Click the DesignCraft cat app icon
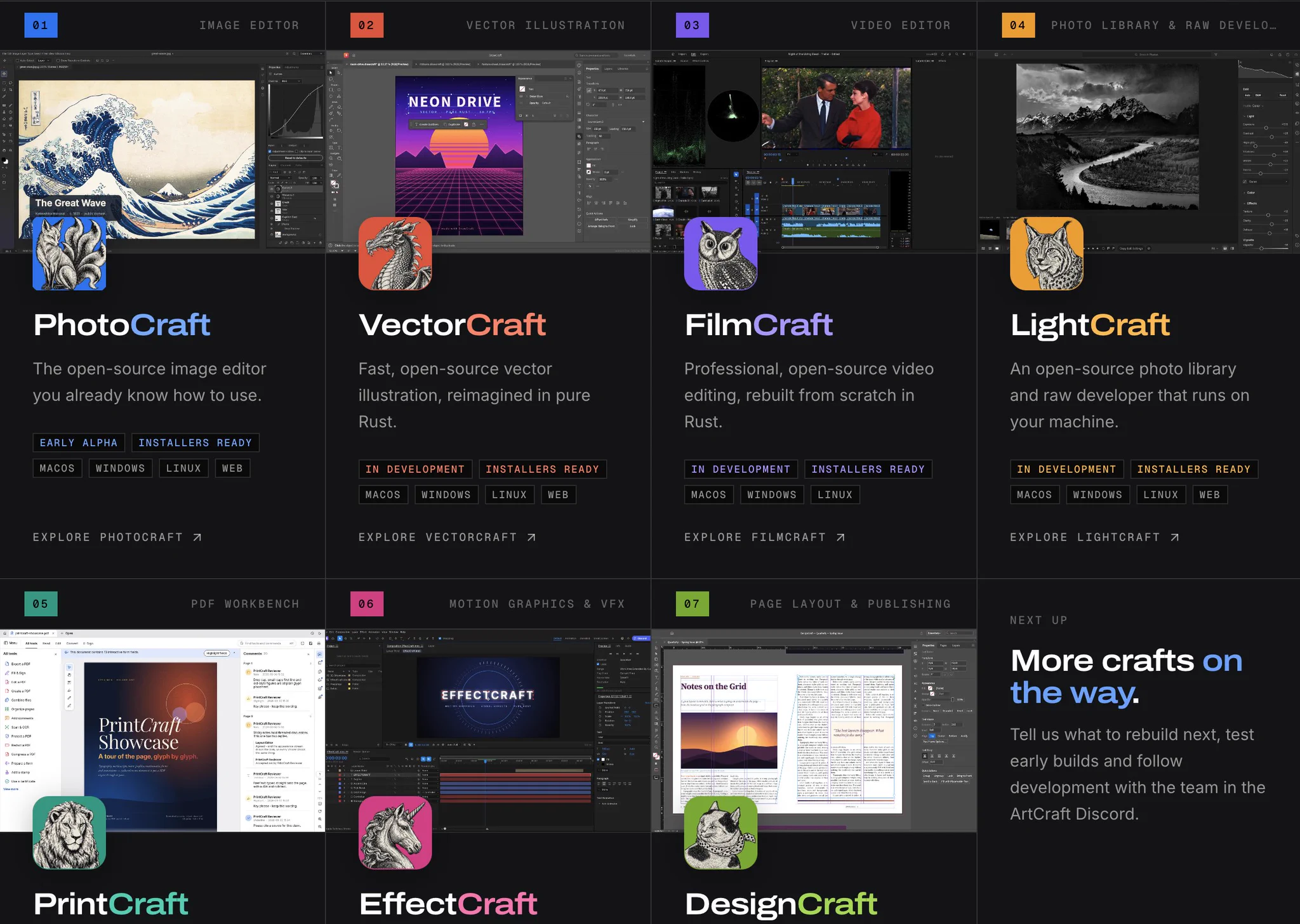The height and width of the screenshot is (924, 1300). point(720,833)
